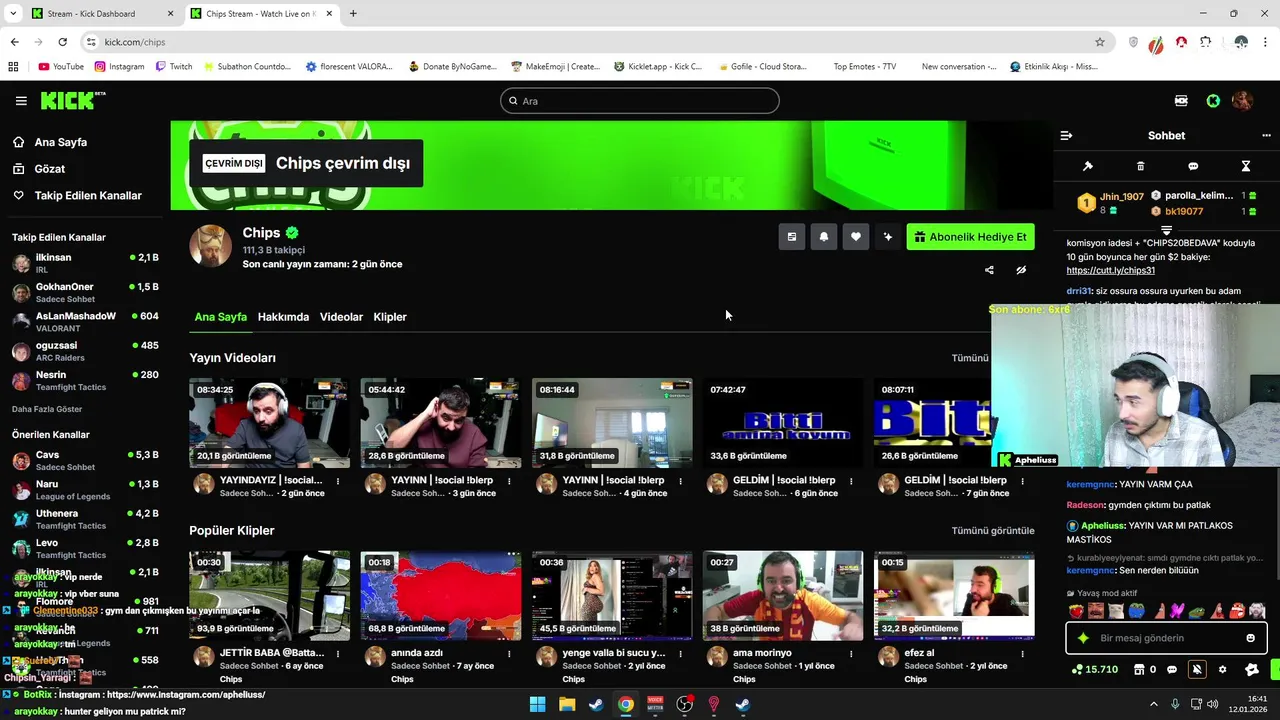This screenshot has width=1280, height=720.
Task: Open GokhanOner channel in the sidebar
Action: [85, 292]
